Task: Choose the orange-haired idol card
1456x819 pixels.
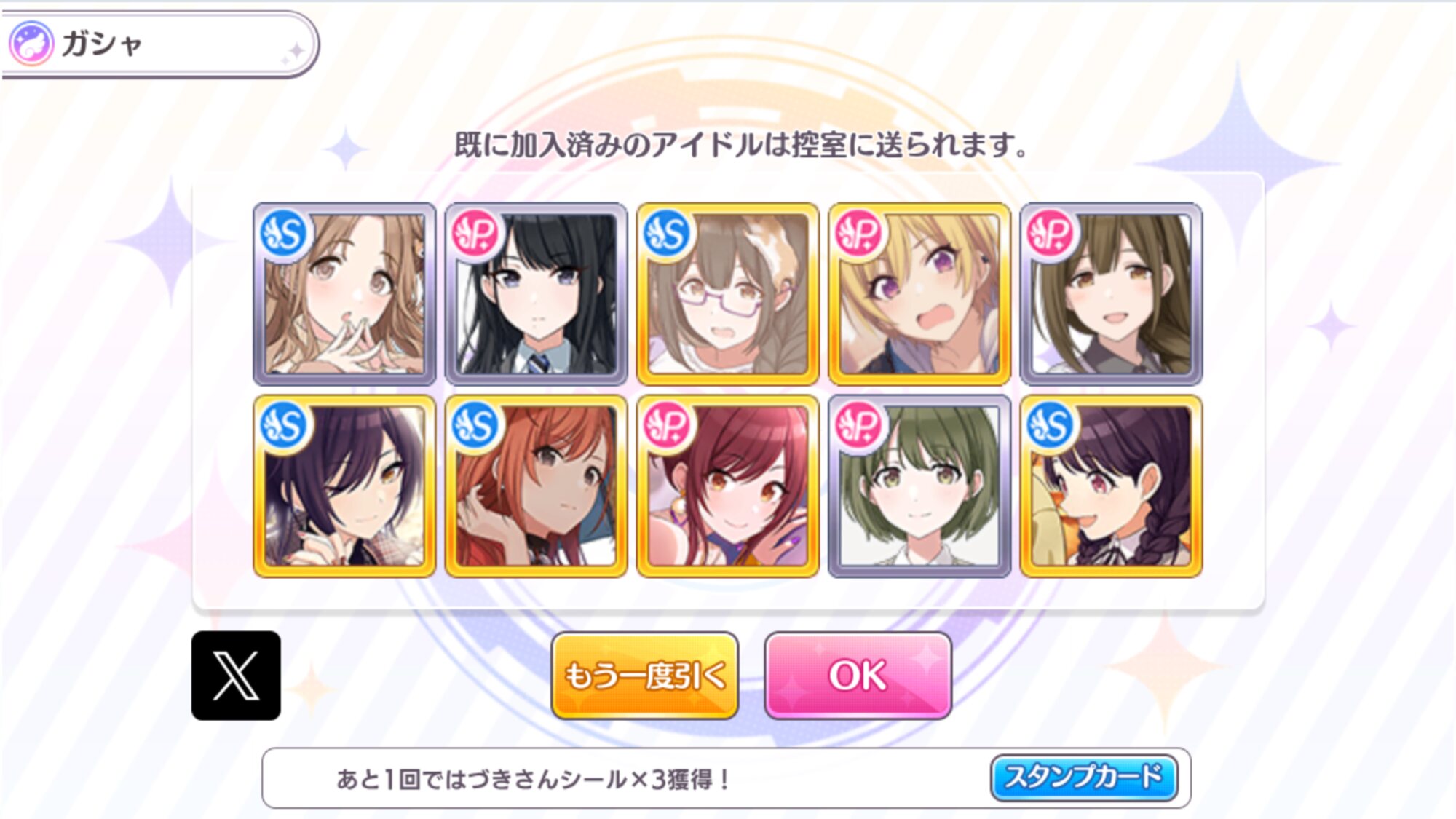Action: (536, 486)
